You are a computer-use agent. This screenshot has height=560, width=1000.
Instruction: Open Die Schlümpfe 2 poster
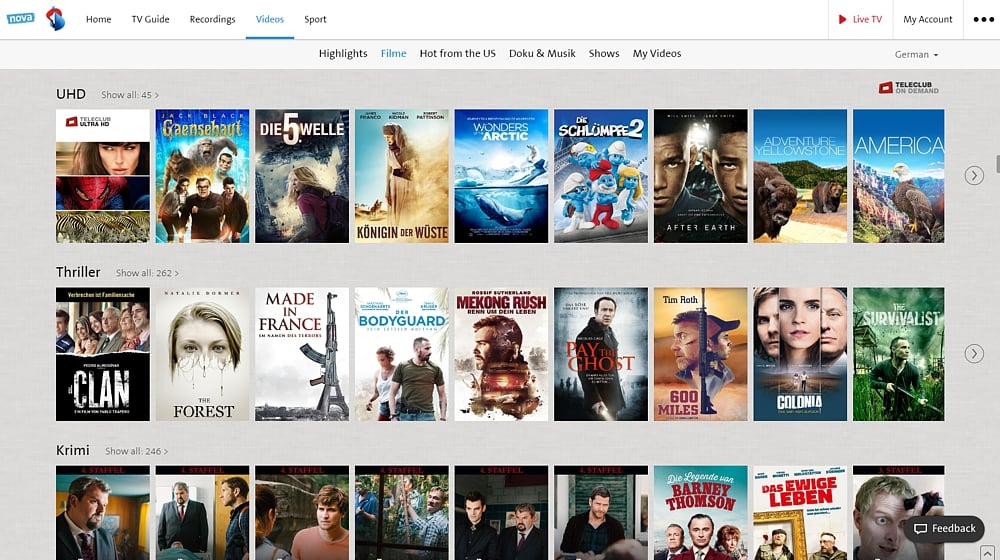[601, 176]
